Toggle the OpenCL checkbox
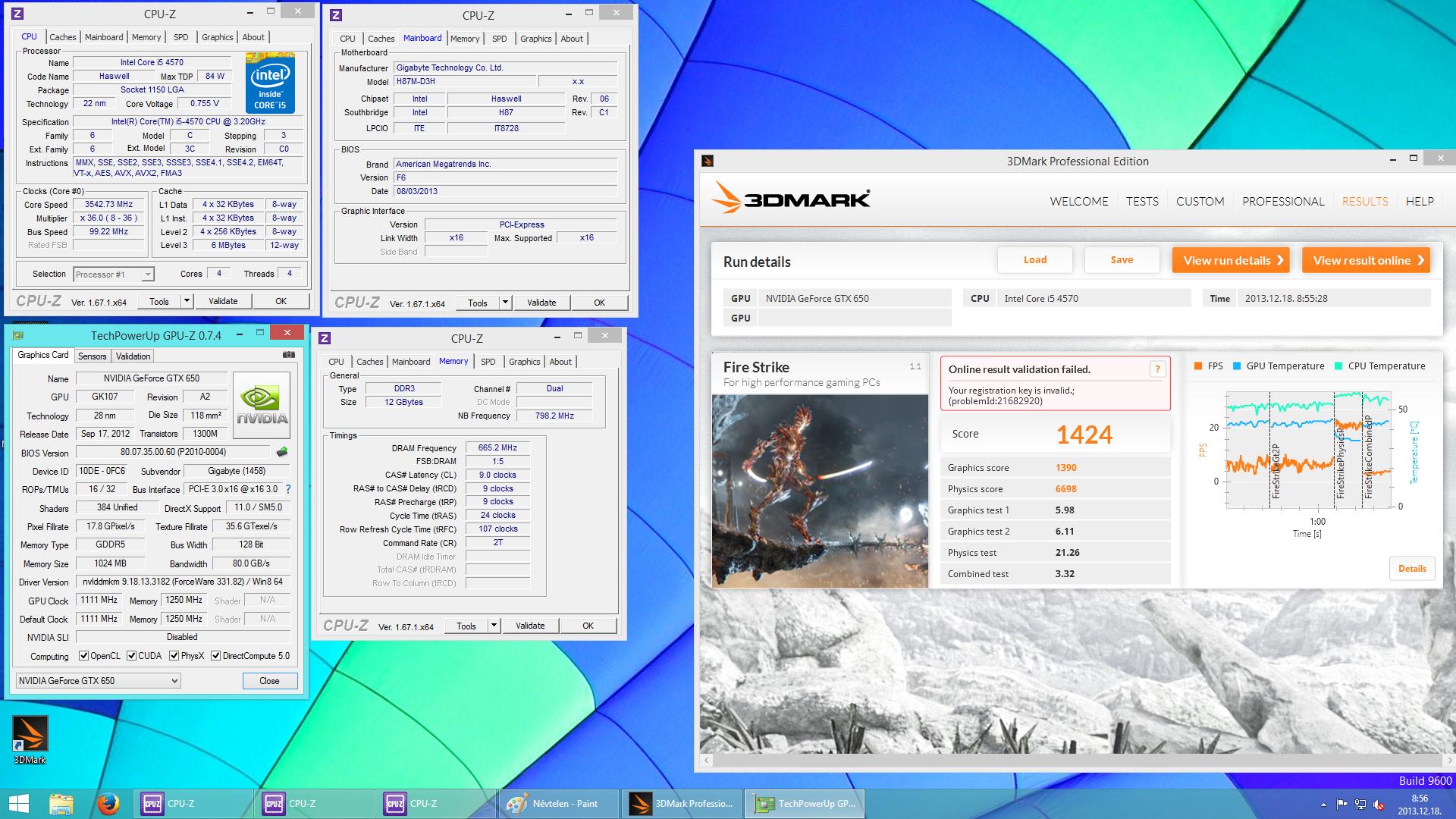 coord(84,656)
